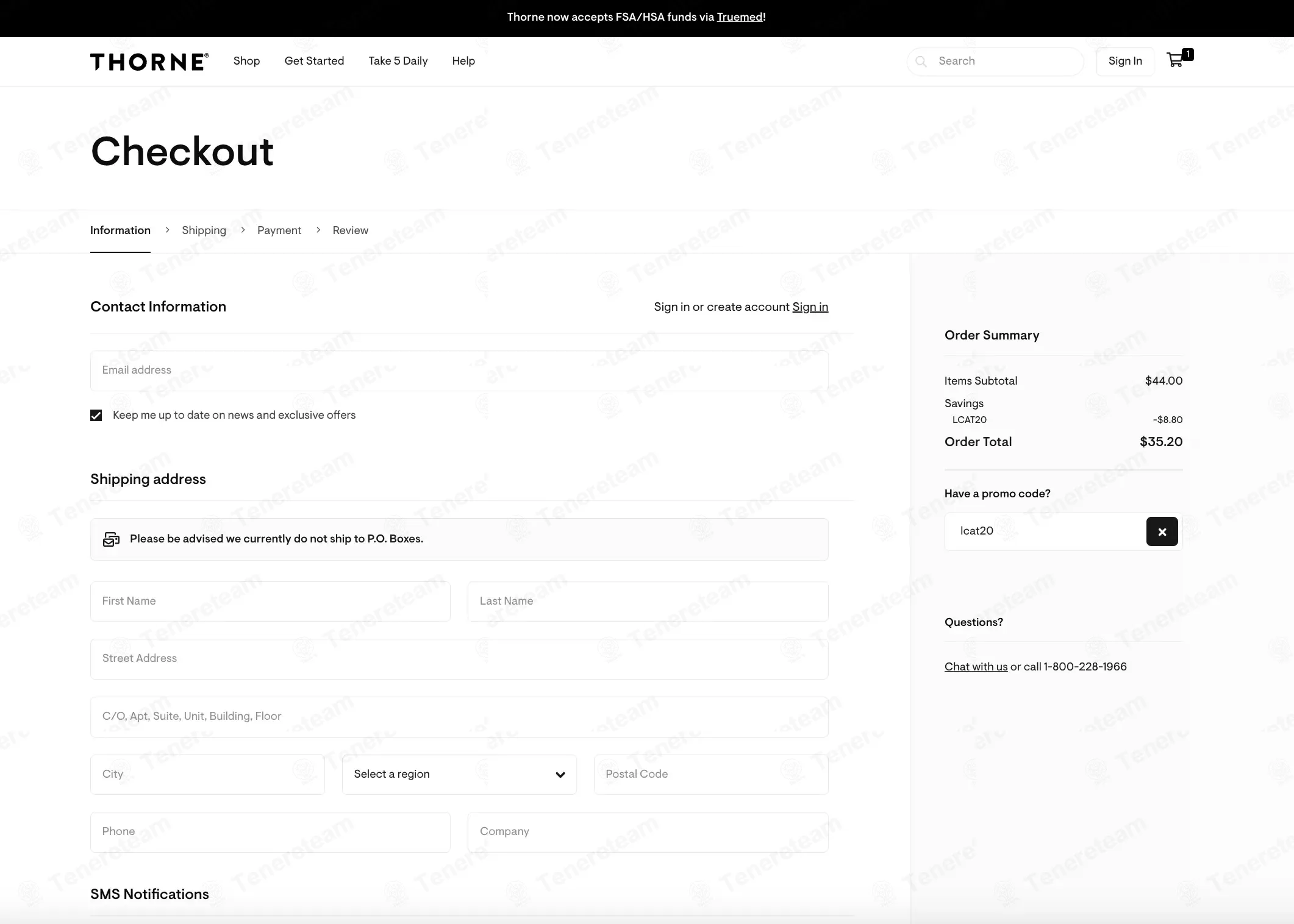Open the Shop menu
Image resolution: width=1294 pixels, height=924 pixels.
[x=246, y=61]
